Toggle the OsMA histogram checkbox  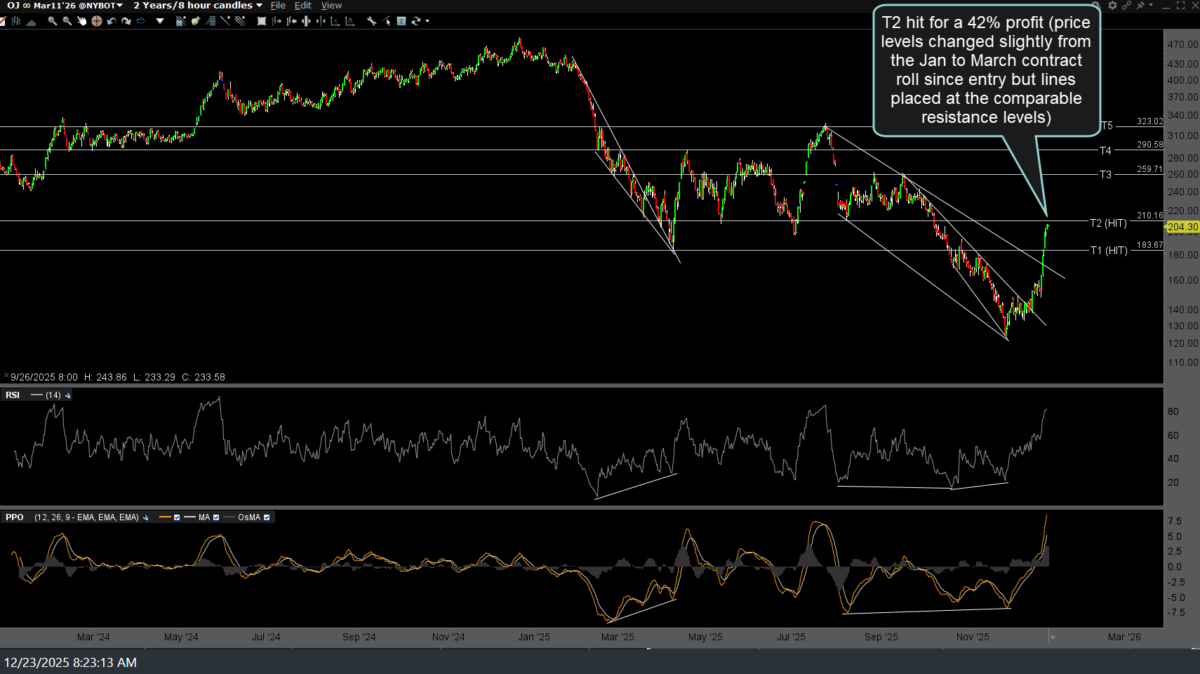267,518
